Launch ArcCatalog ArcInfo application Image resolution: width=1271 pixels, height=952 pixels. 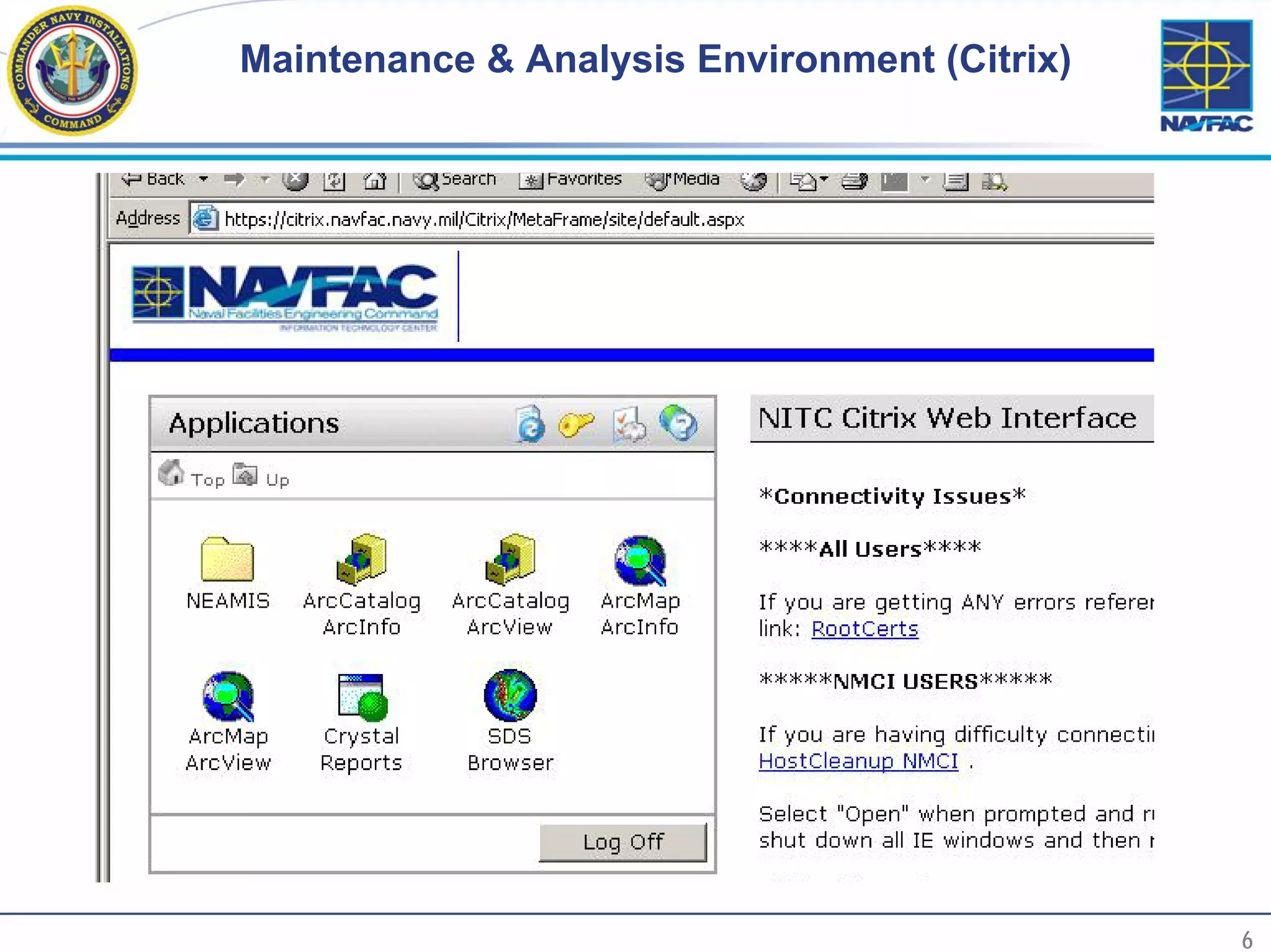click(x=362, y=585)
